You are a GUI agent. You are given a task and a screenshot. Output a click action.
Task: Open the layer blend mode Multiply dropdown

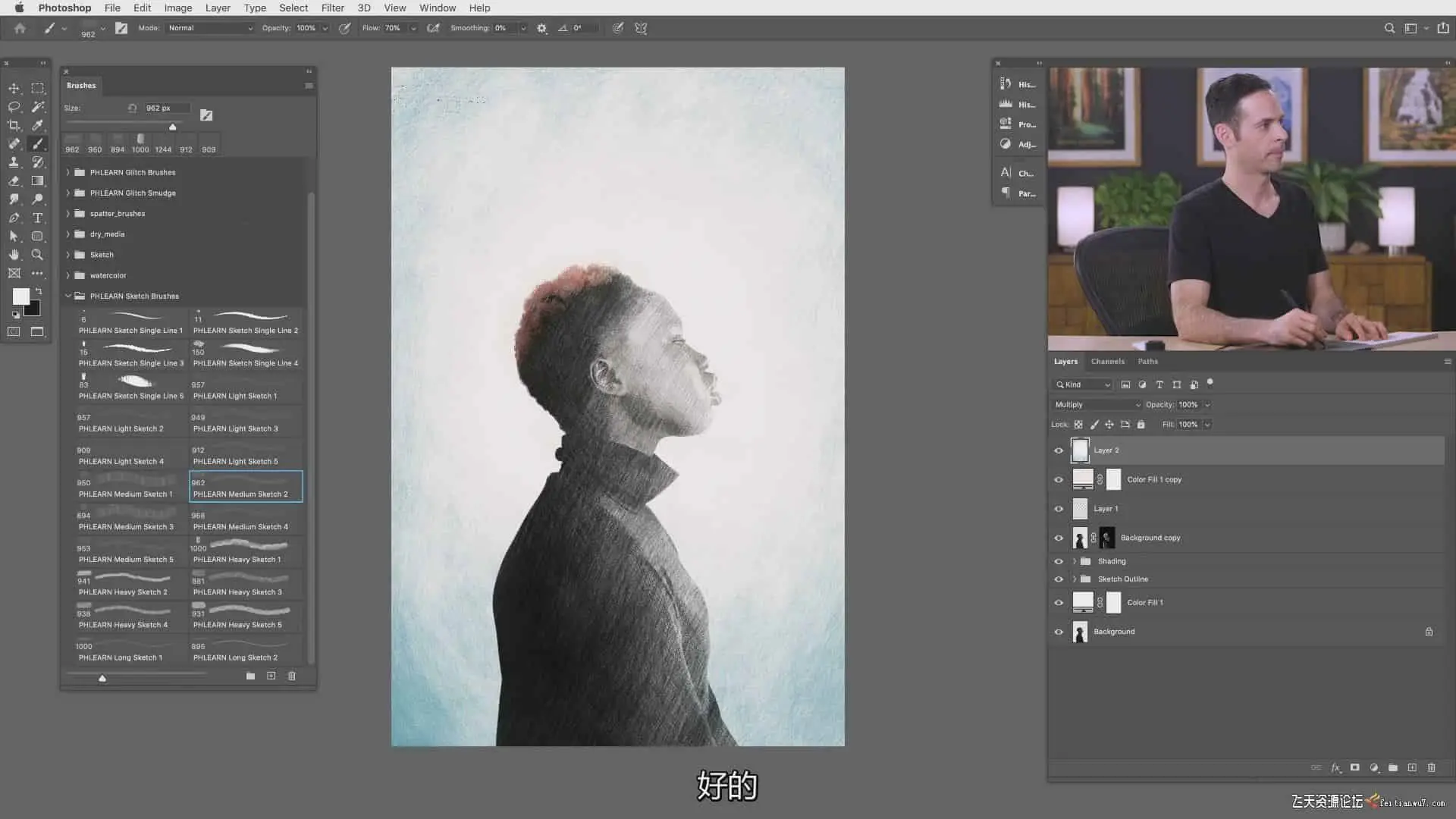pos(1097,405)
